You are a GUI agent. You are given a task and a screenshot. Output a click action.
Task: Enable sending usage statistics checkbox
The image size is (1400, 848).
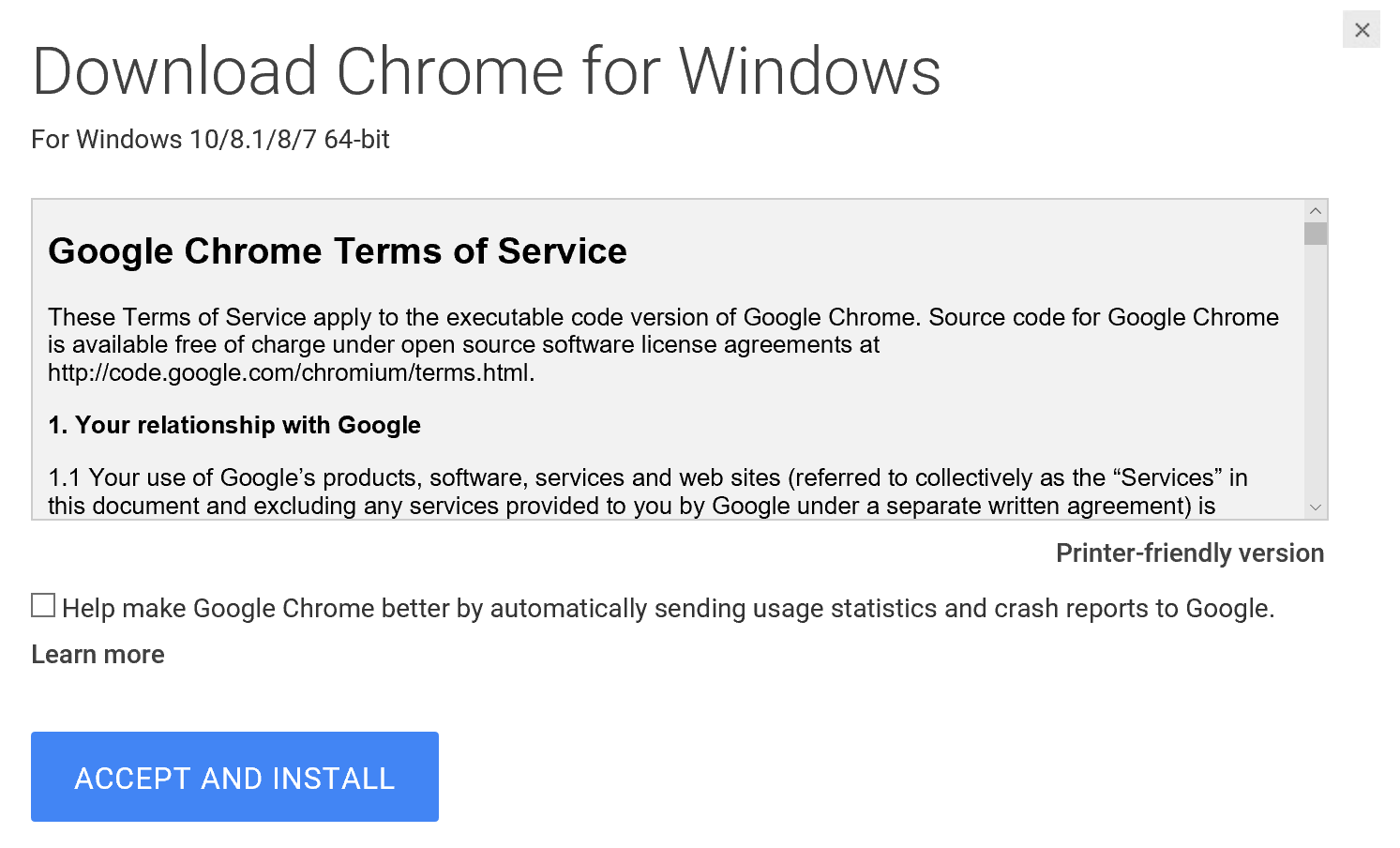click(x=43, y=606)
